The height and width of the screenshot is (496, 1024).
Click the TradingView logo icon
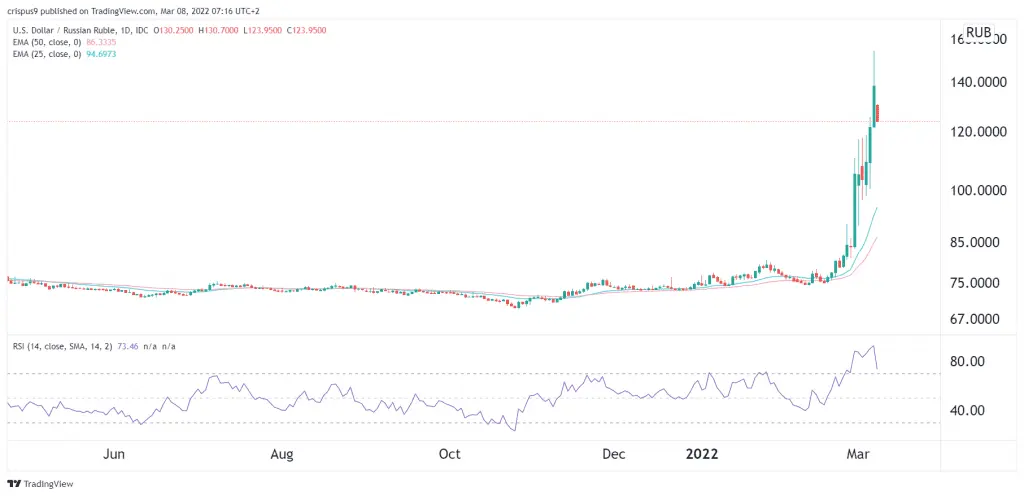14,484
